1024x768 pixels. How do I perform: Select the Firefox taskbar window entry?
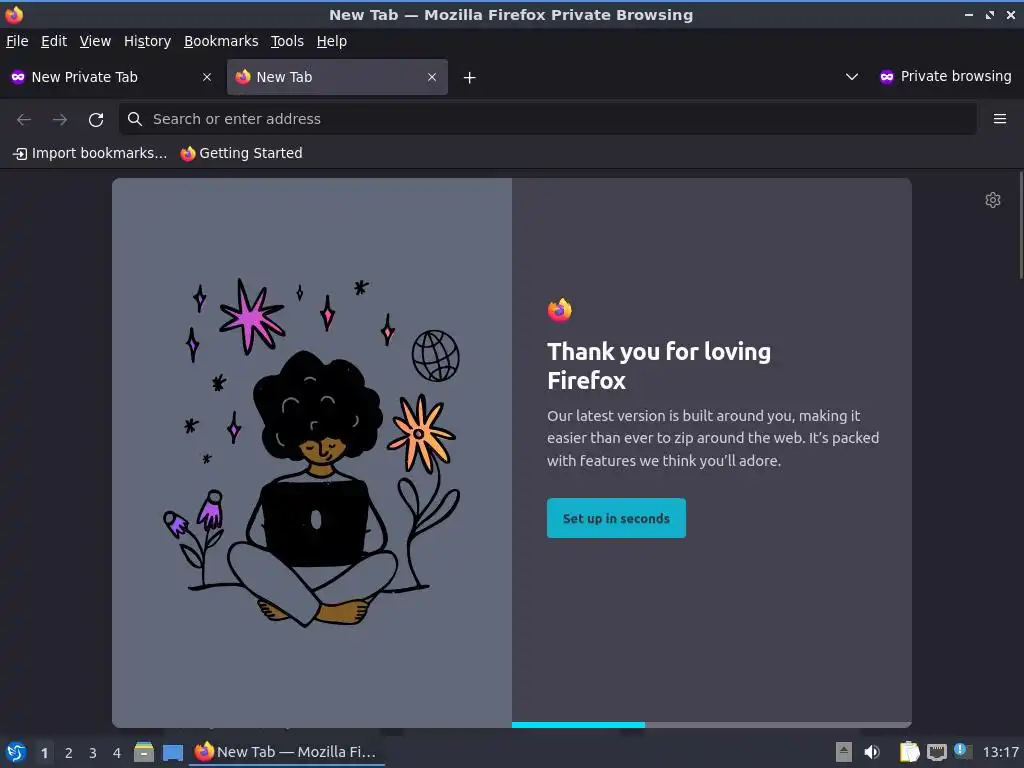point(287,752)
